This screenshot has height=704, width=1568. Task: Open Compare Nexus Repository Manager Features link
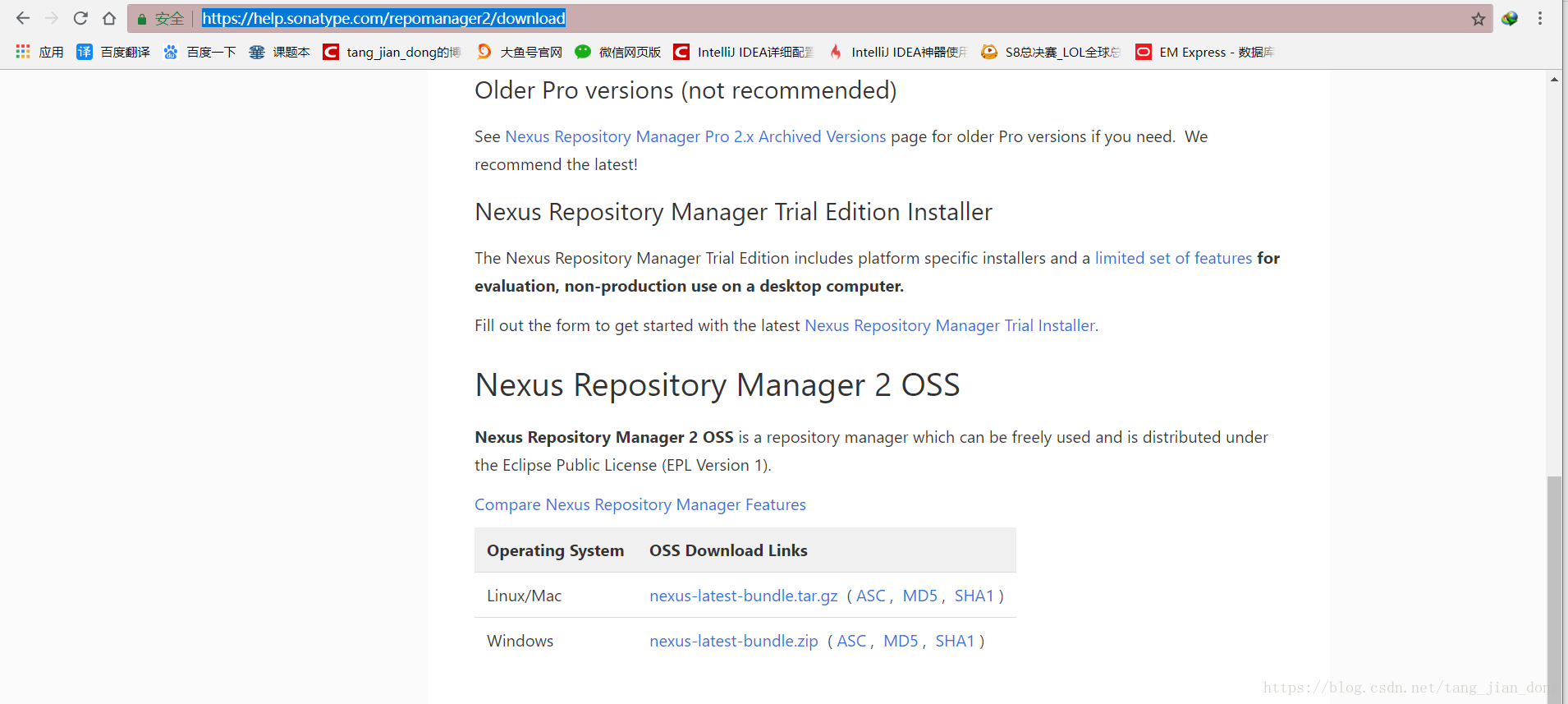[x=640, y=504]
